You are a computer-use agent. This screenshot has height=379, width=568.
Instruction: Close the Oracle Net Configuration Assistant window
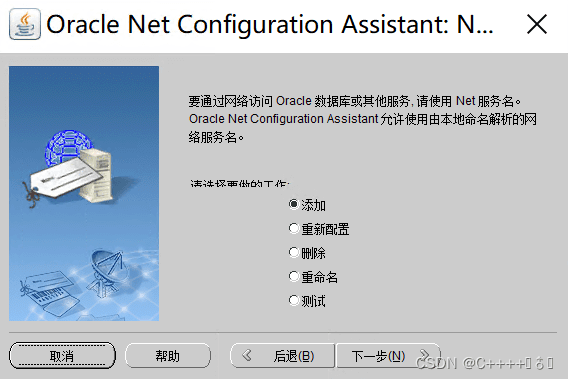coord(536,24)
